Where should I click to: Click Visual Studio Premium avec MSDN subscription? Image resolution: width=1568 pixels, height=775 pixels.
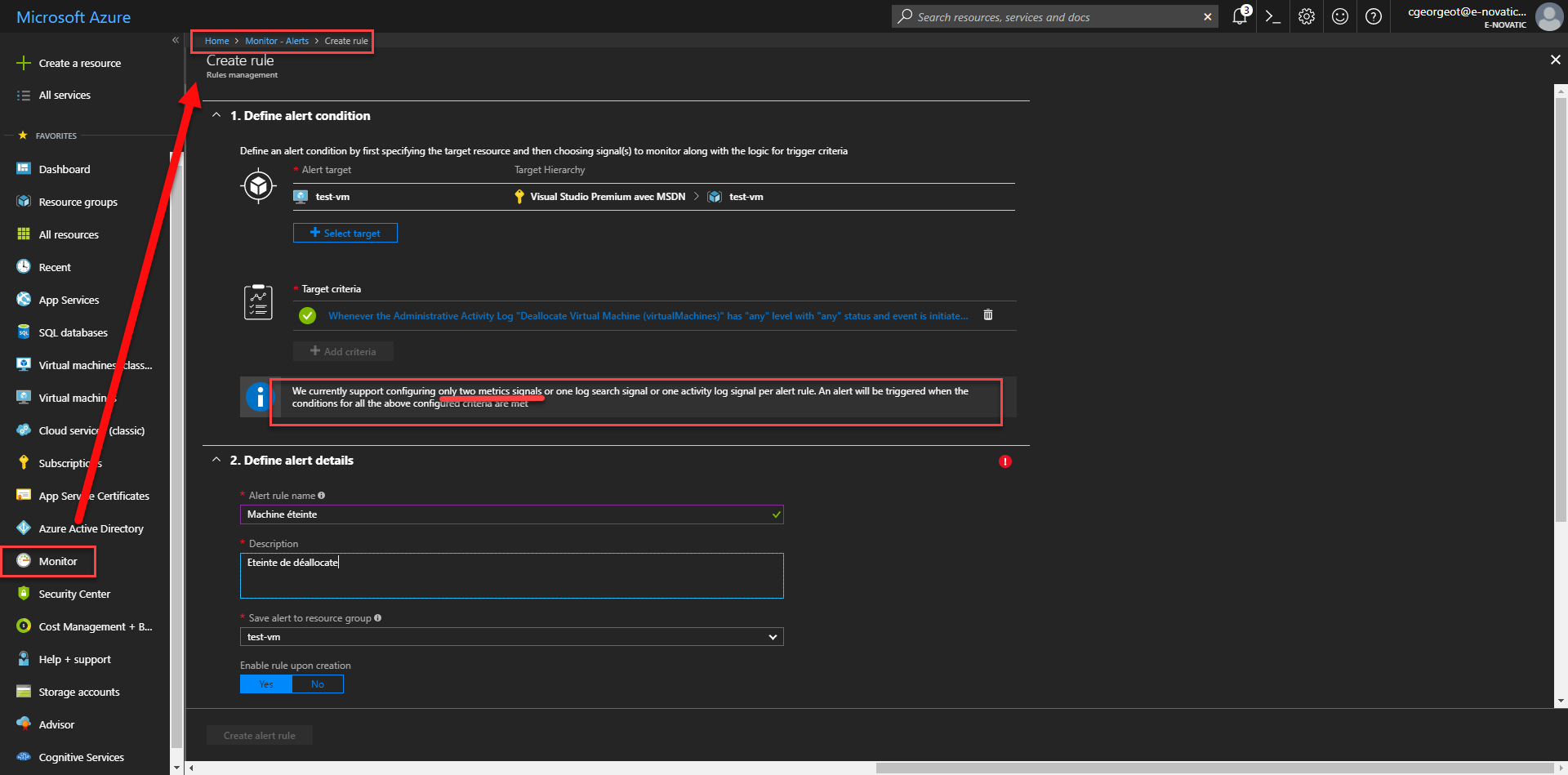(608, 197)
